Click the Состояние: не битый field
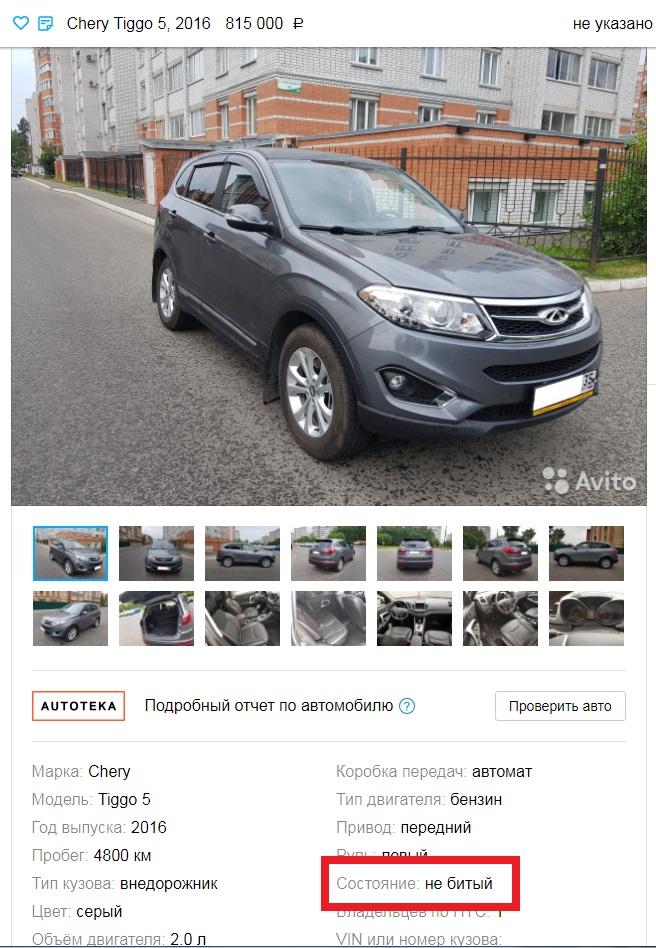656x948 pixels. tap(415, 883)
